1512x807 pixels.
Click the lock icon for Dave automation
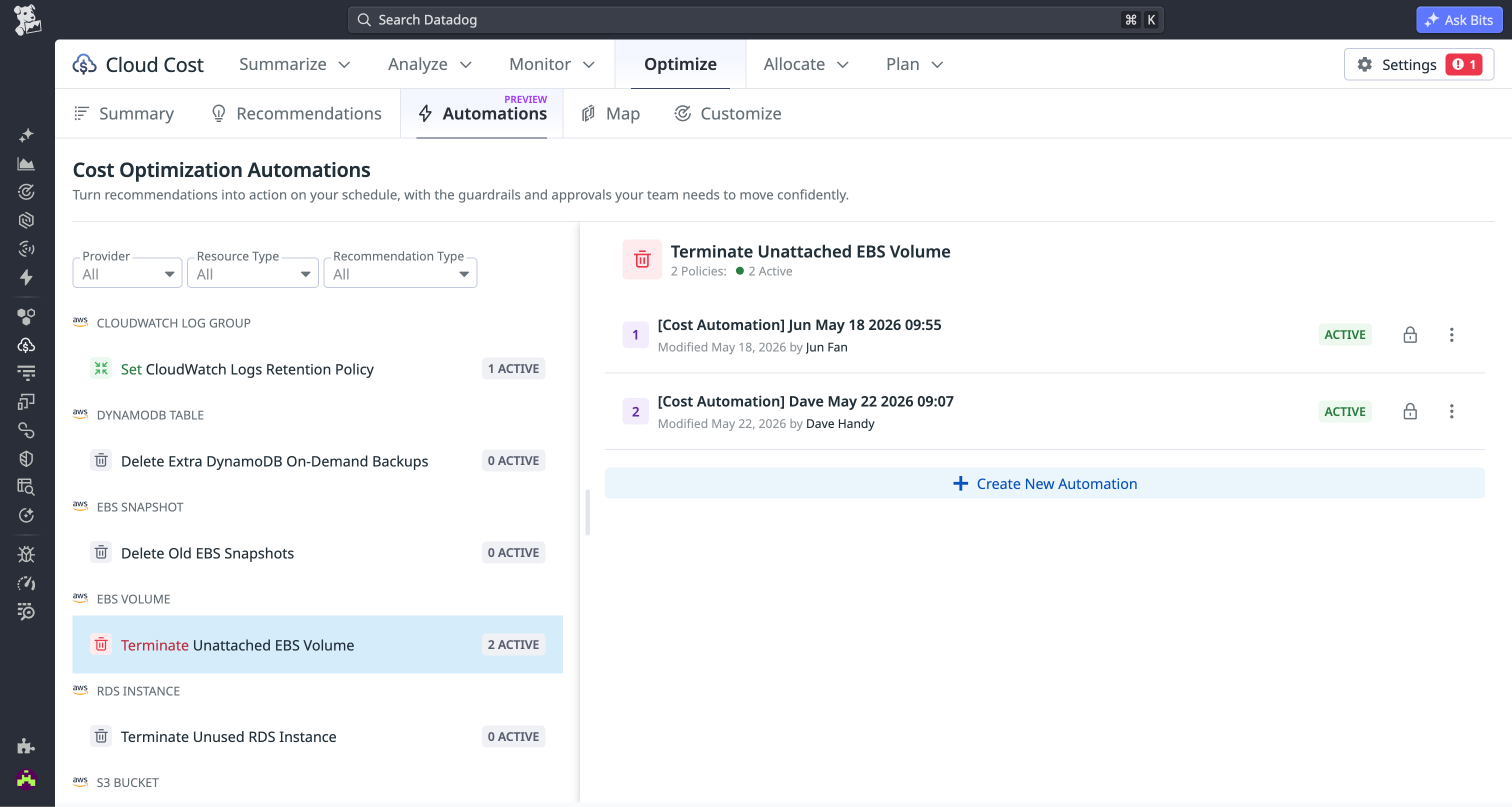1410,411
